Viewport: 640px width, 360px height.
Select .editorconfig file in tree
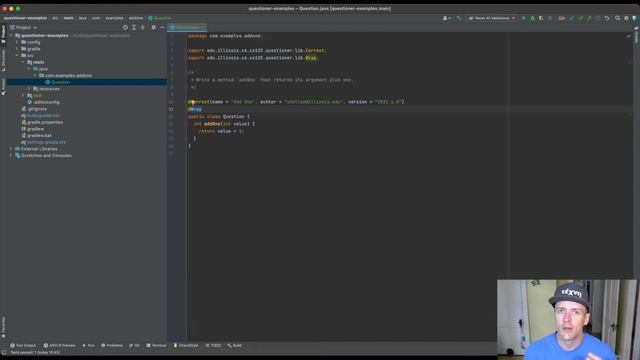click(44, 102)
